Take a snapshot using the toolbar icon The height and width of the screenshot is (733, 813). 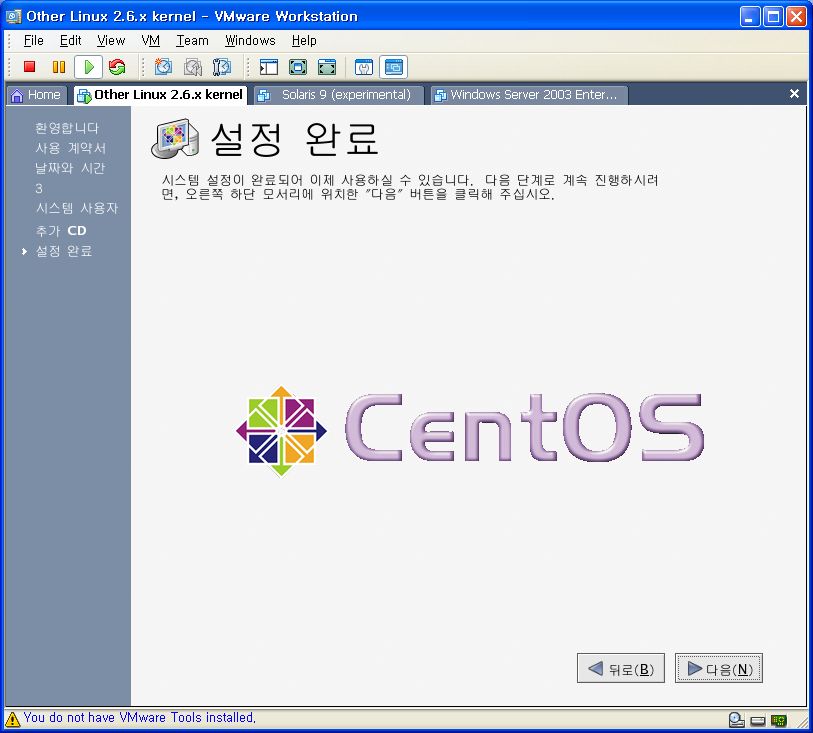point(163,67)
